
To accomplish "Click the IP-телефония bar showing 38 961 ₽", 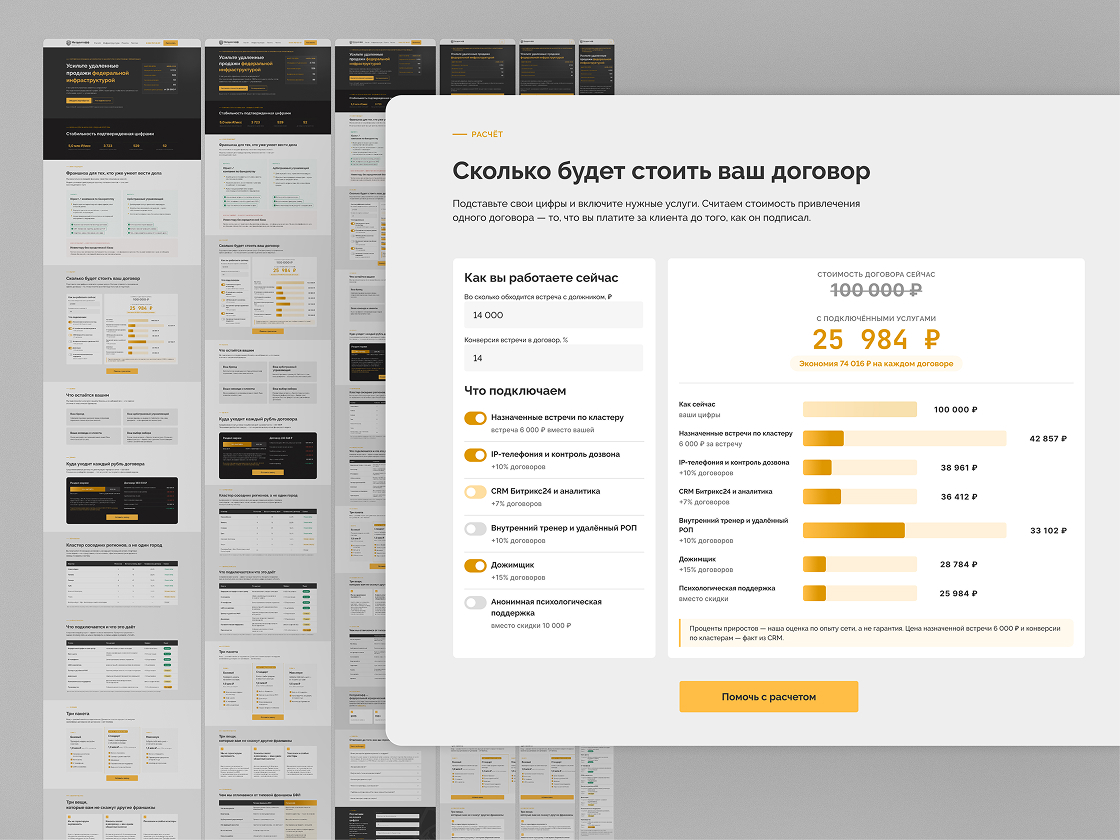I will (860, 468).
